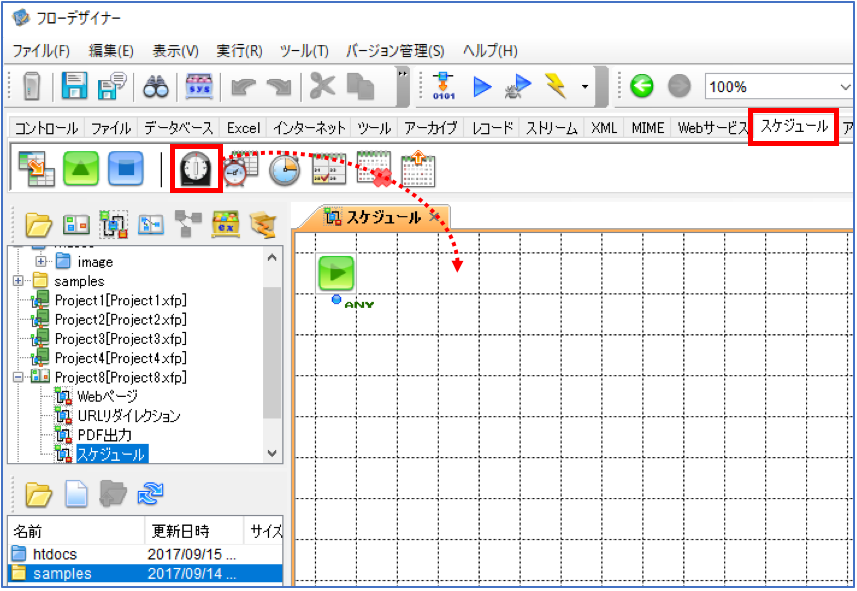Click the yellow lightning bolt icon

556,86
